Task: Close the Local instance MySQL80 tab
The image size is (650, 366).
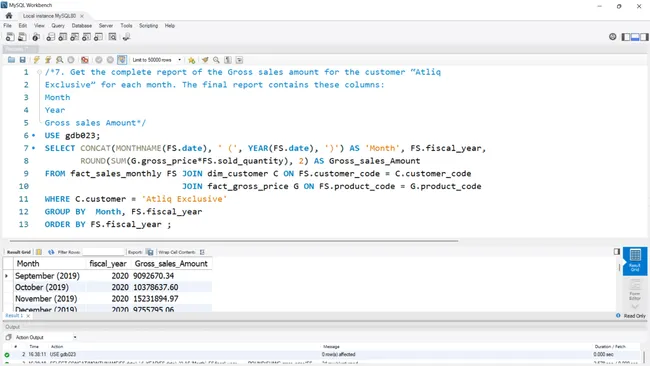Action: click(82, 16)
